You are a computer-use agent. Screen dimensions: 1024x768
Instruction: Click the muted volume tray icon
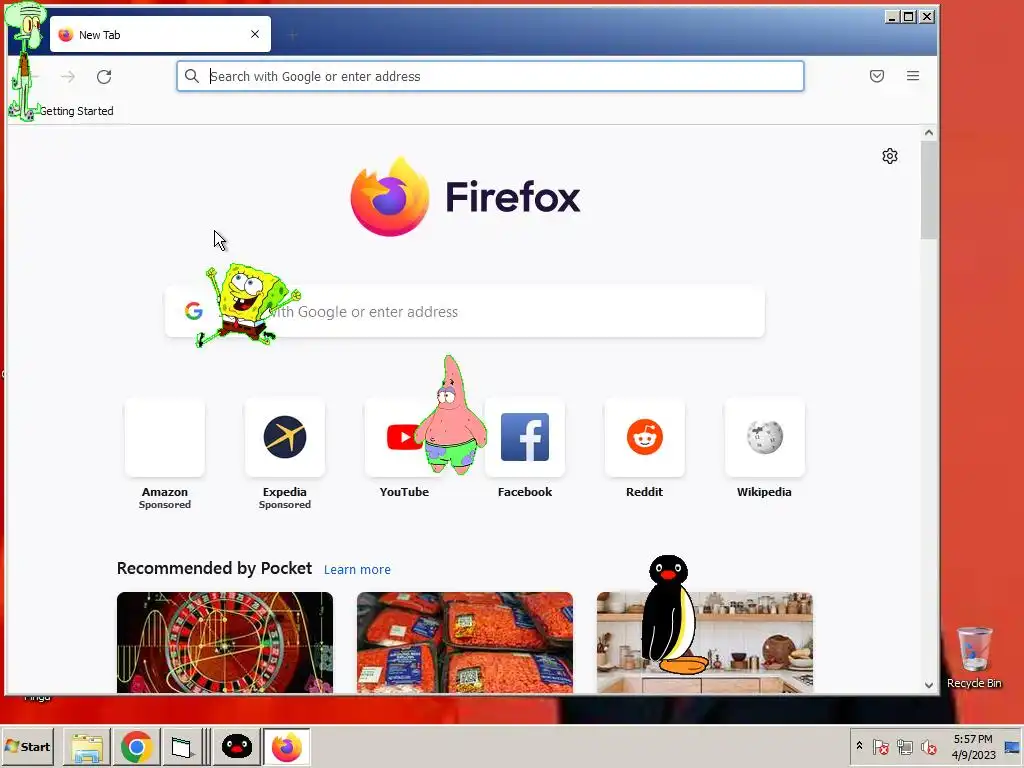pyautogui.click(x=928, y=746)
